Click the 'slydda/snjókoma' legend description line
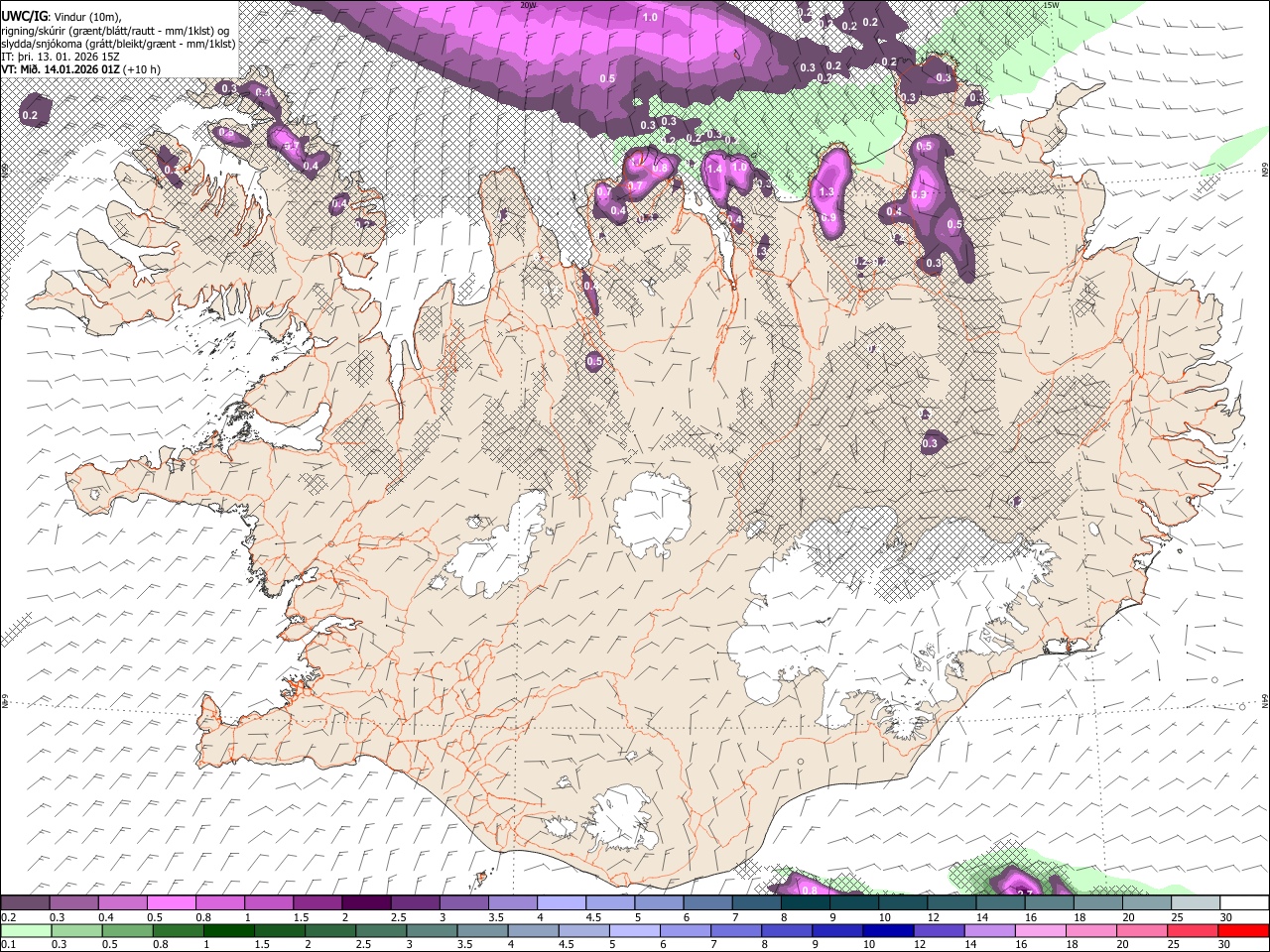 [118, 44]
